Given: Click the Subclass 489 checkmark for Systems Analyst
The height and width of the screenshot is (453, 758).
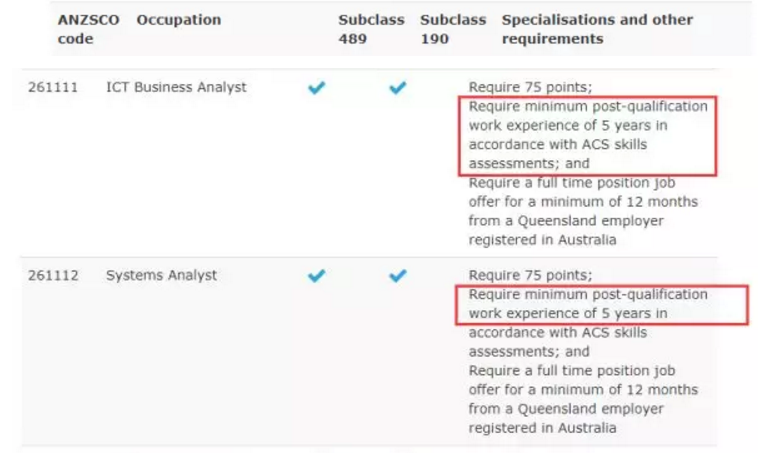Looking at the screenshot, I should [x=317, y=276].
